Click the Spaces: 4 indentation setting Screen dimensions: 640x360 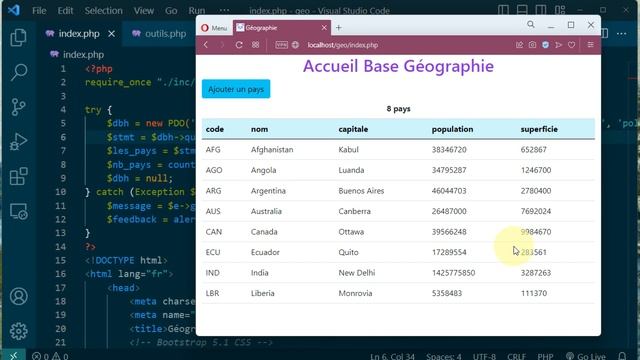(x=444, y=356)
